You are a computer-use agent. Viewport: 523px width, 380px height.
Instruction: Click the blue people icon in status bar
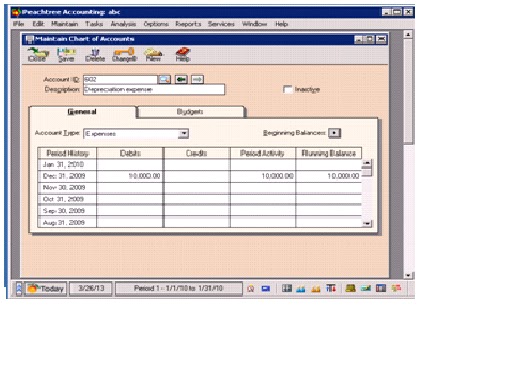pyautogui.click(x=301, y=289)
